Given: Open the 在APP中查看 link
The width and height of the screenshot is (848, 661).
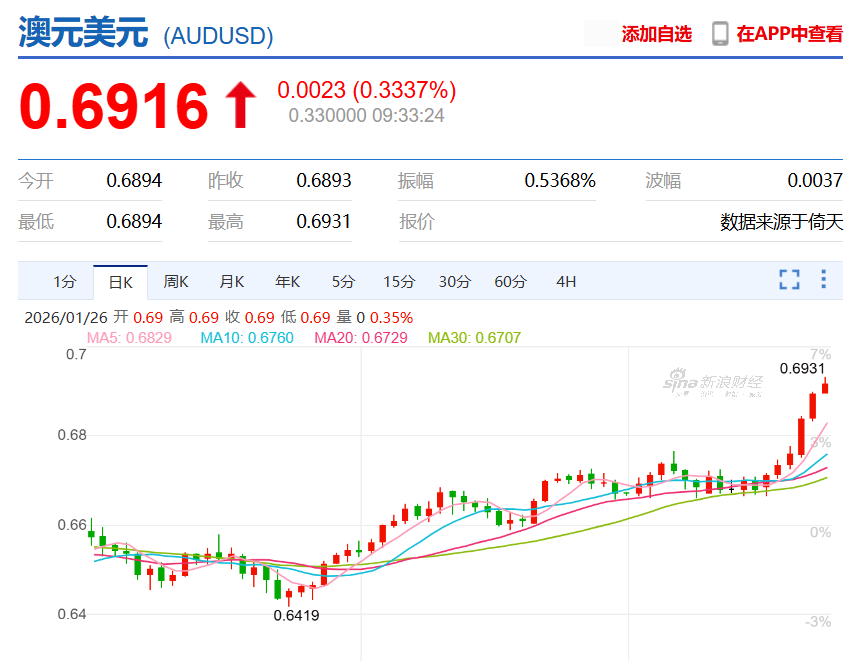Looking at the screenshot, I should [x=789, y=34].
